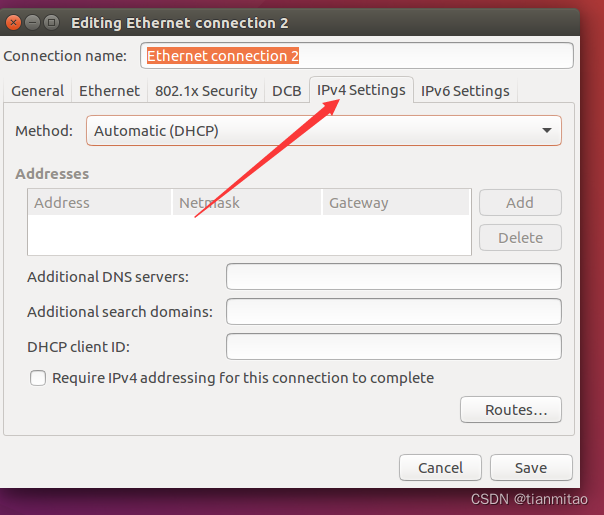Image resolution: width=604 pixels, height=515 pixels.
Task: Minimize the connection editor window
Action: [33, 21]
